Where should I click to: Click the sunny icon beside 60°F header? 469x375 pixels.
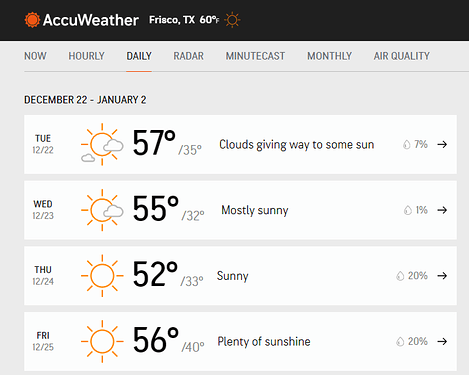pos(232,20)
